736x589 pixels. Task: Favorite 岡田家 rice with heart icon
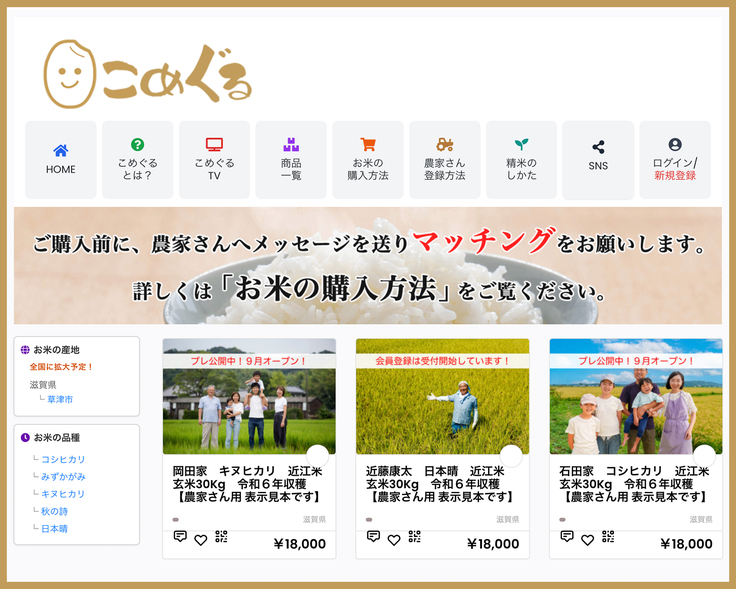[x=201, y=539]
